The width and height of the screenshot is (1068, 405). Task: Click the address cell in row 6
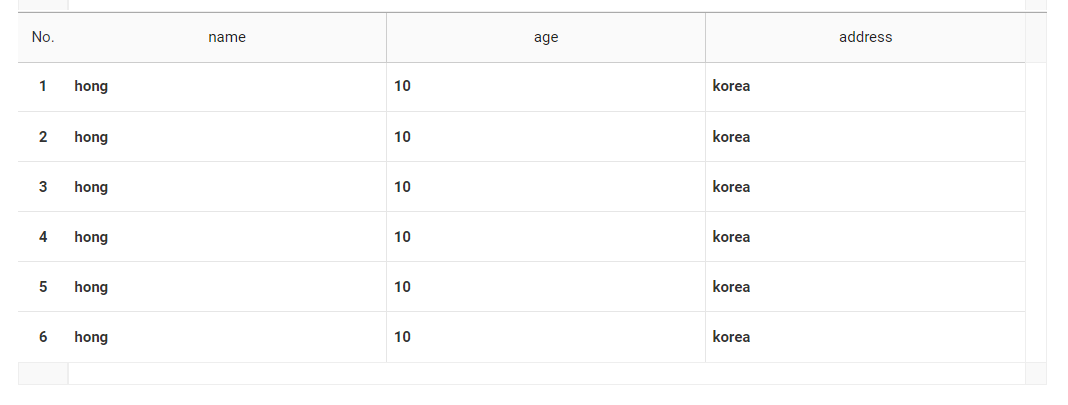pos(865,337)
